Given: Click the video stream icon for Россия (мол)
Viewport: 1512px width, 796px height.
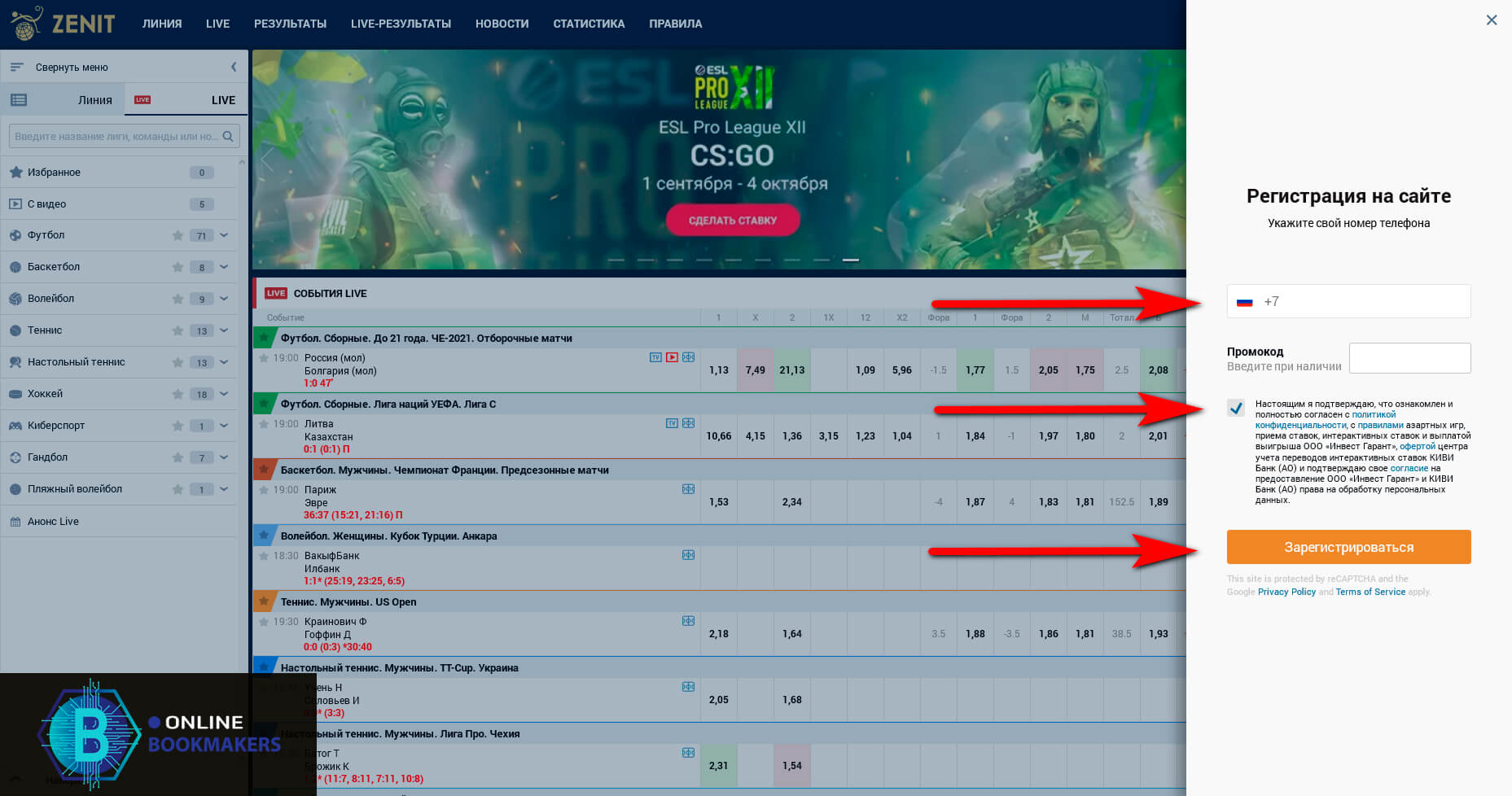Looking at the screenshot, I should pos(672,357).
